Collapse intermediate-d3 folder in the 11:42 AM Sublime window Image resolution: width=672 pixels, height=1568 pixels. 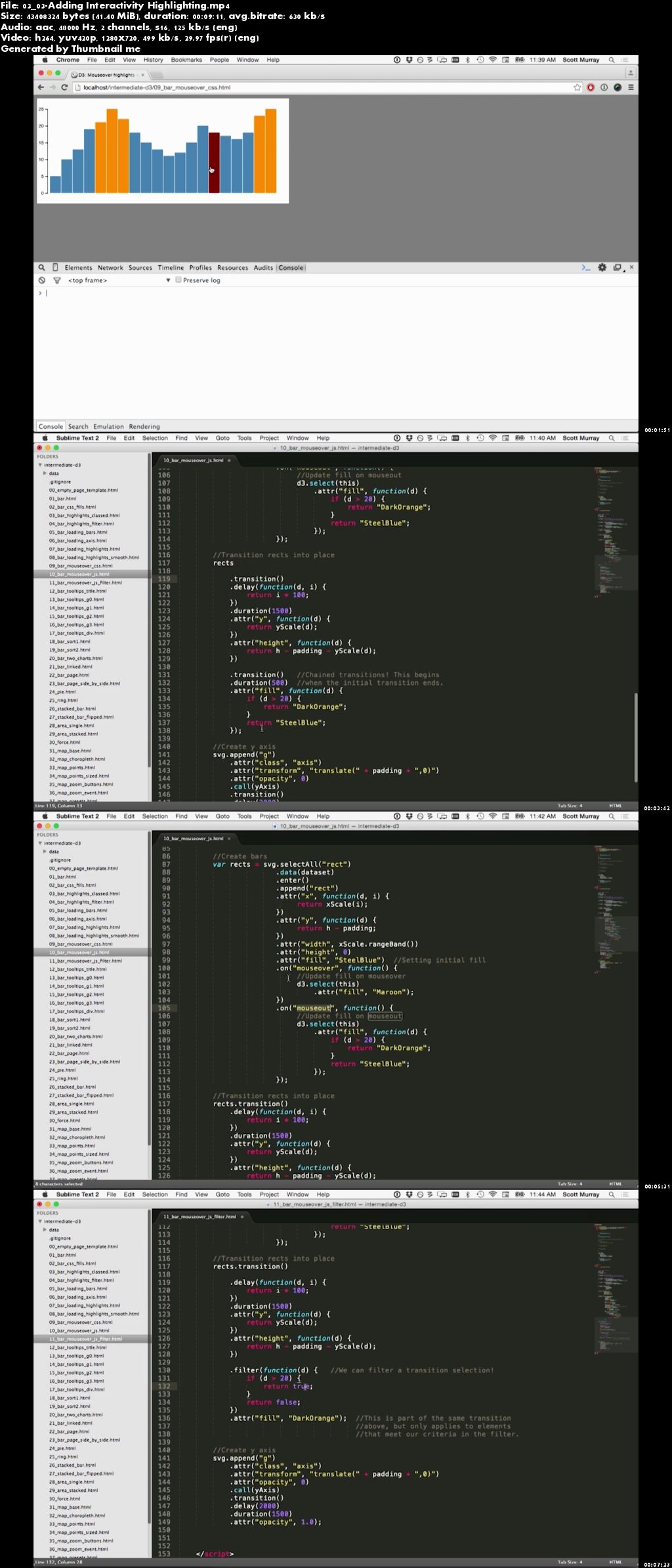click(x=40, y=843)
